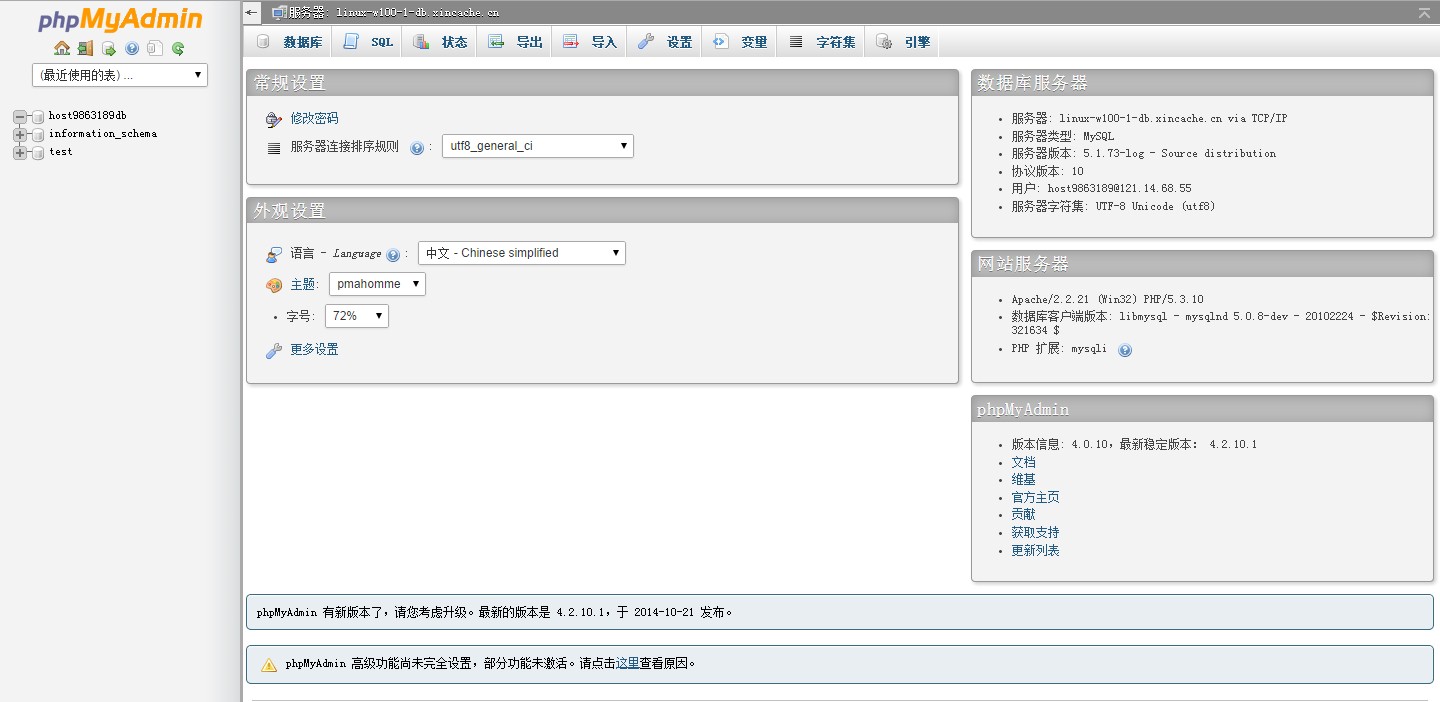Open the query window icon in sidebar
This screenshot has width=1440, height=702.
click(x=109, y=48)
